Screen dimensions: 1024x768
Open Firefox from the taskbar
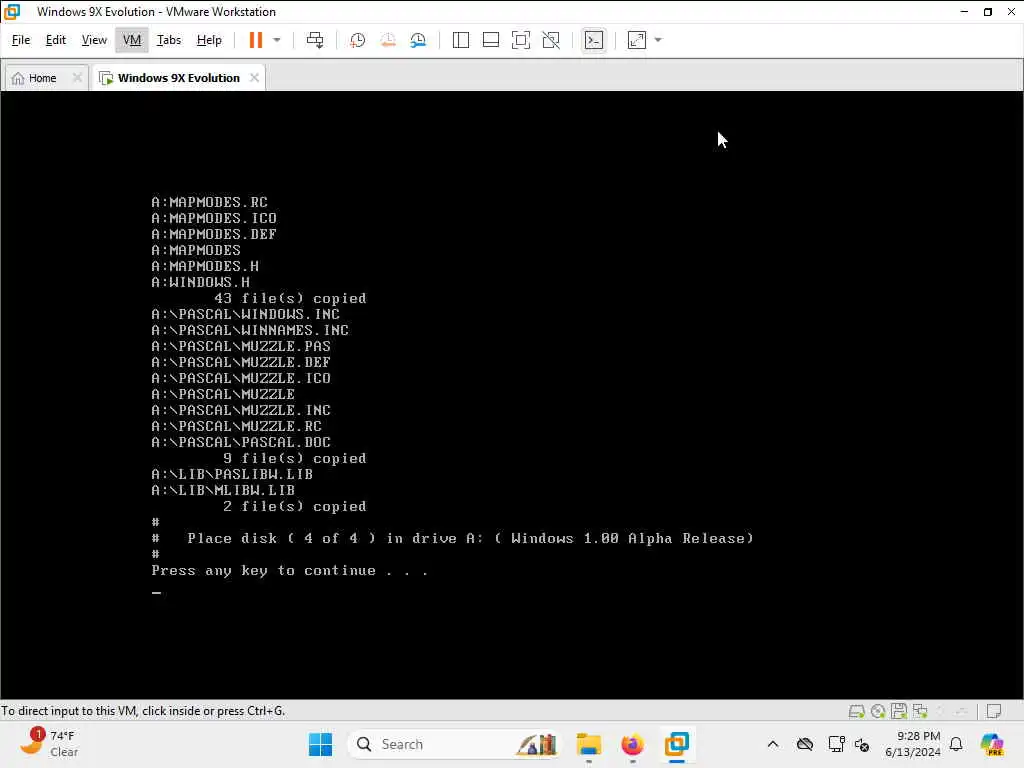tap(632, 744)
